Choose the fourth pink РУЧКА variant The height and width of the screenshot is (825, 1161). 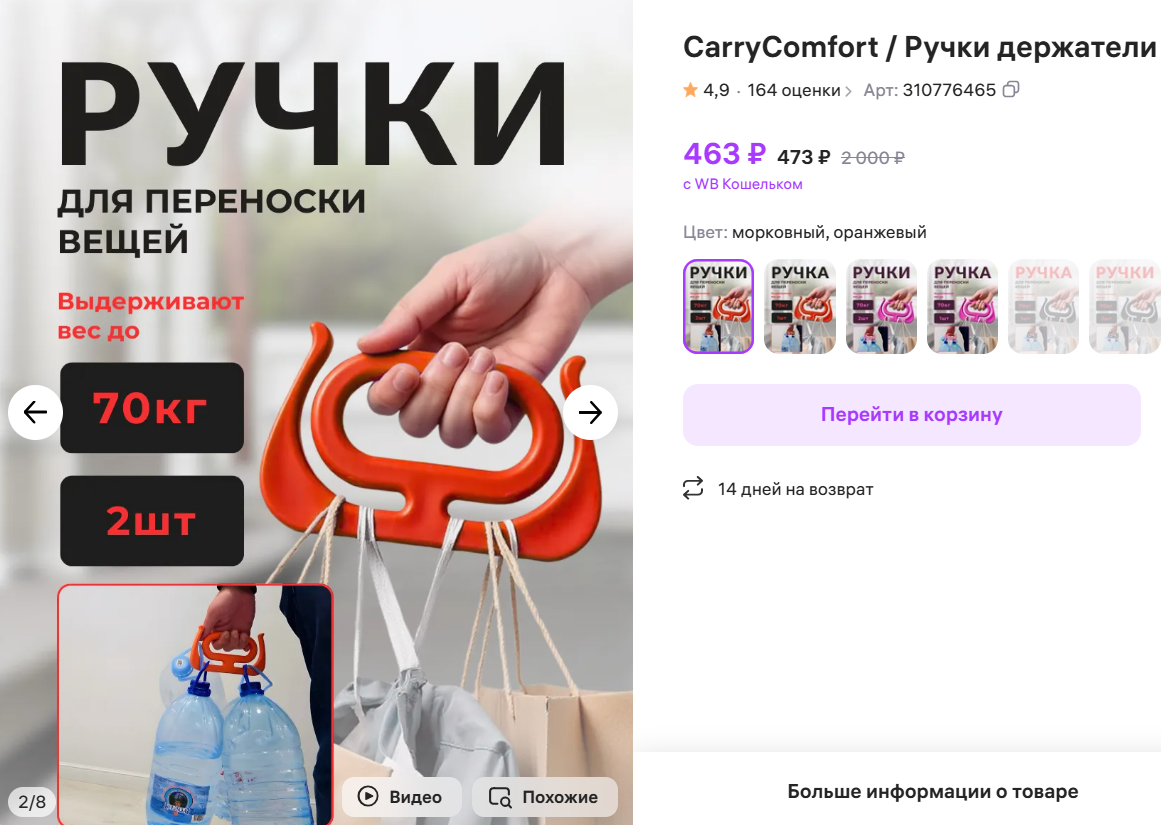click(963, 306)
